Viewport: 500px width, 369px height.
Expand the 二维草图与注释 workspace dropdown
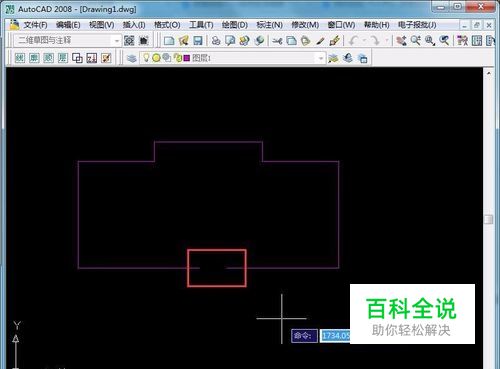pyautogui.click(x=117, y=41)
